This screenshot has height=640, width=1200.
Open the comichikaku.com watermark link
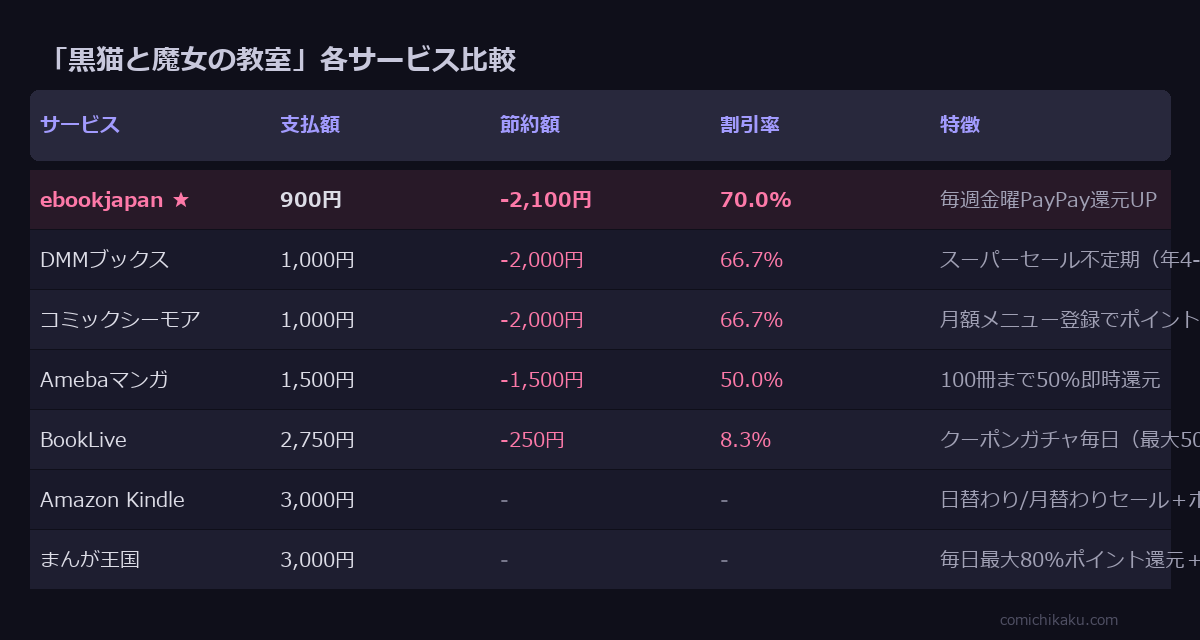1059,620
